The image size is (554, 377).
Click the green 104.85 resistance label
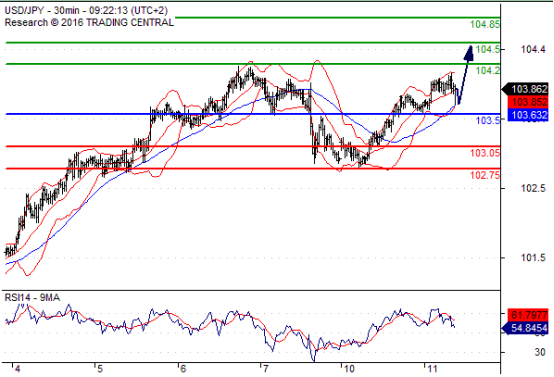coord(485,24)
